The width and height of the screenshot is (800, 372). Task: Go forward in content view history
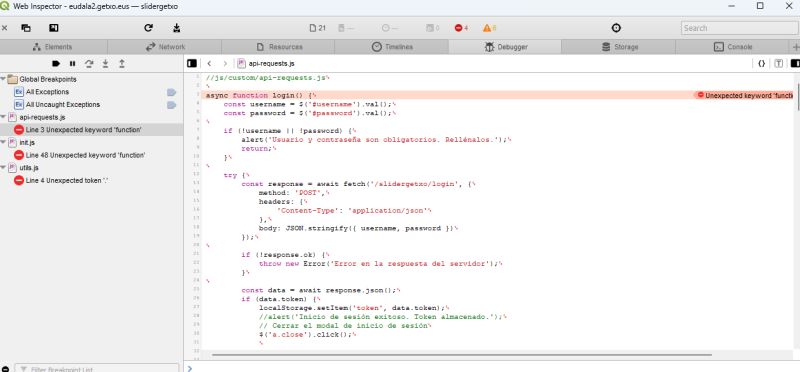click(225, 64)
